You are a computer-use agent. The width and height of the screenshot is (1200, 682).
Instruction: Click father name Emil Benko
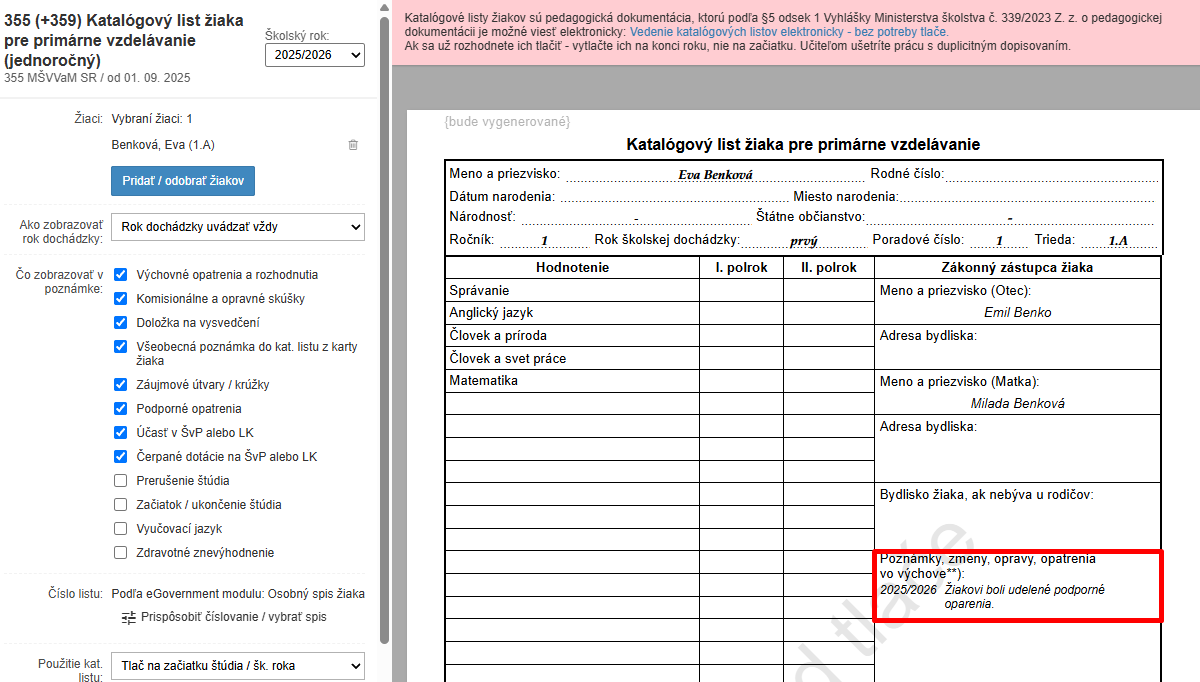click(x=1018, y=312)
